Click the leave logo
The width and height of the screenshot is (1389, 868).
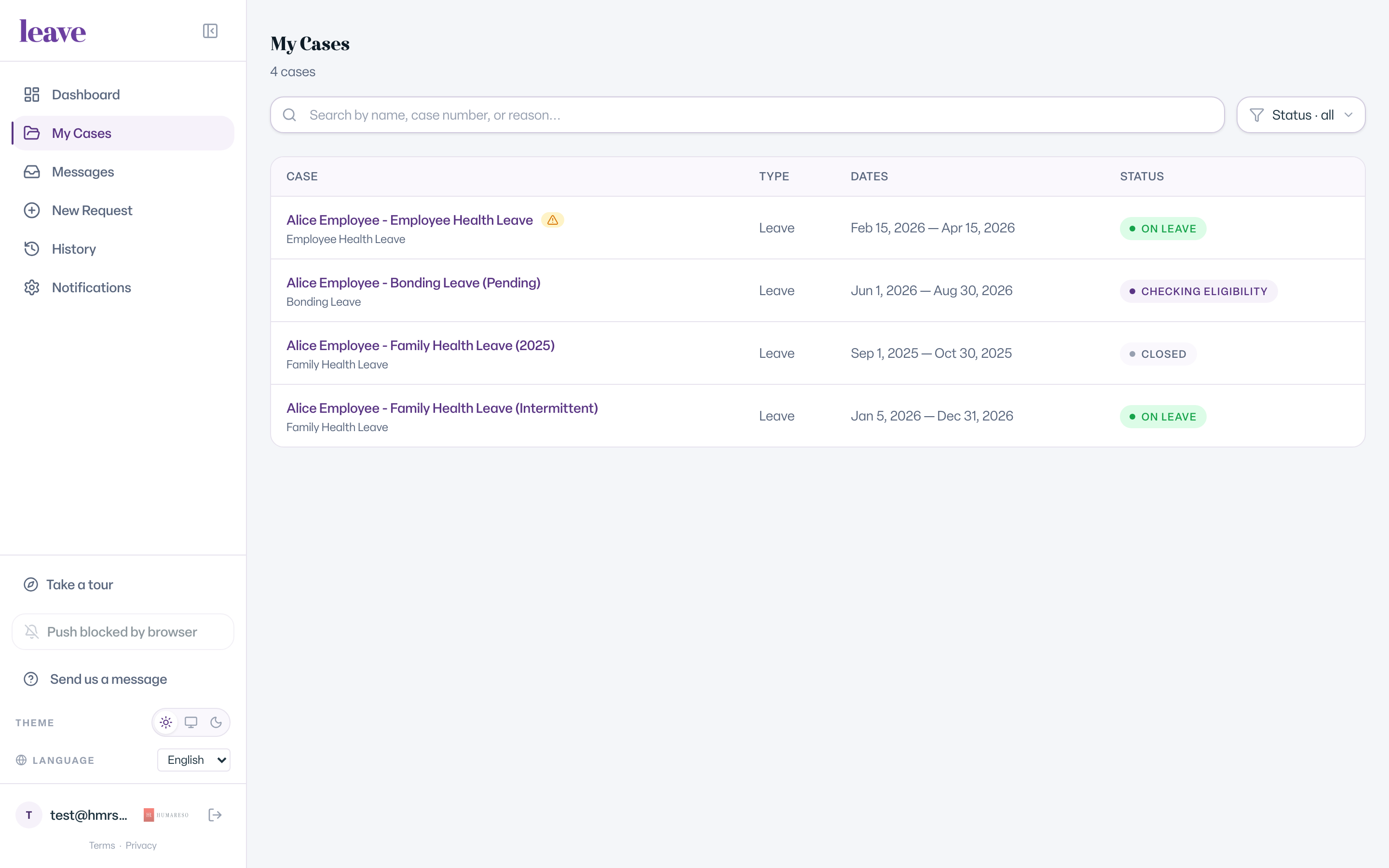tap(53, 31)
